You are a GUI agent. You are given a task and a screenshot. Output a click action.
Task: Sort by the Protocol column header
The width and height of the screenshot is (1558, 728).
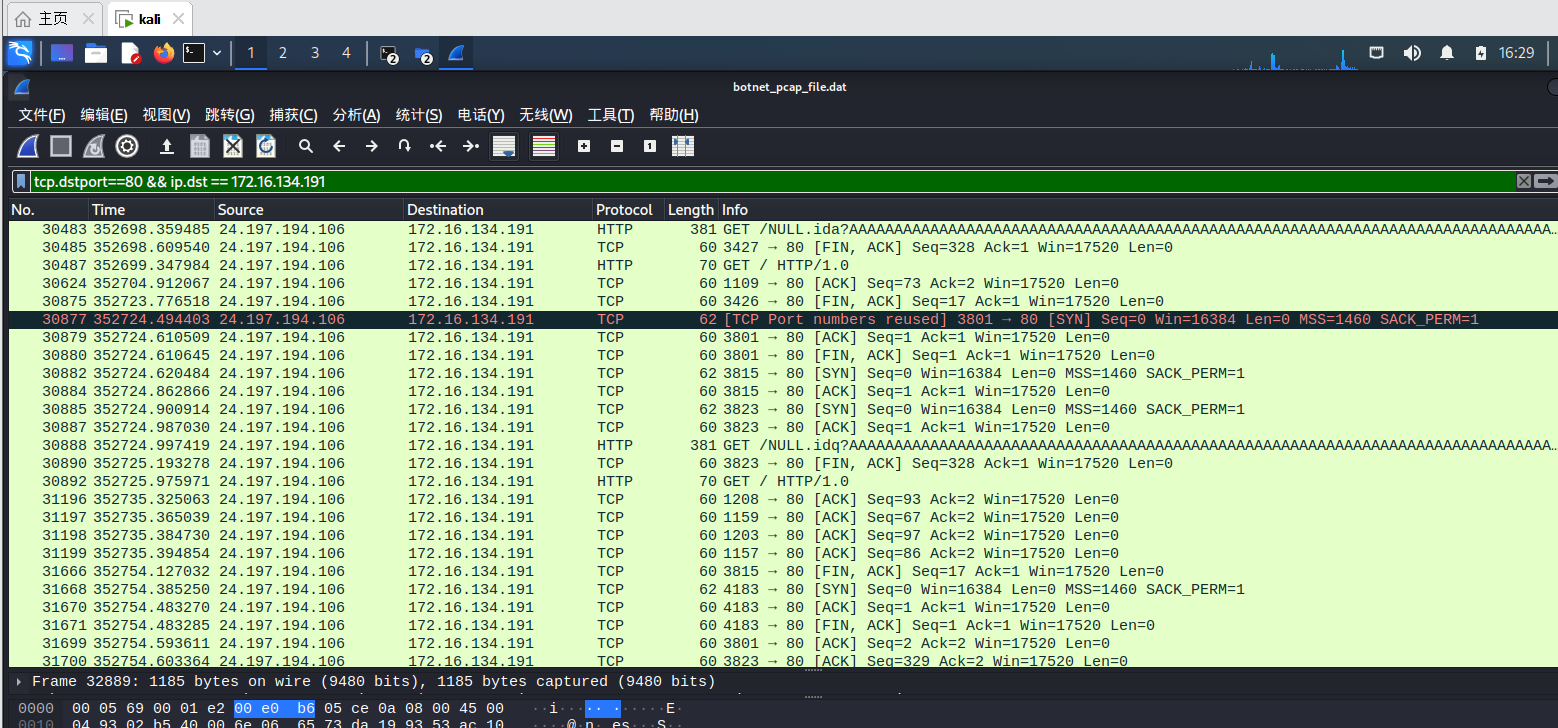pos(628,210)
